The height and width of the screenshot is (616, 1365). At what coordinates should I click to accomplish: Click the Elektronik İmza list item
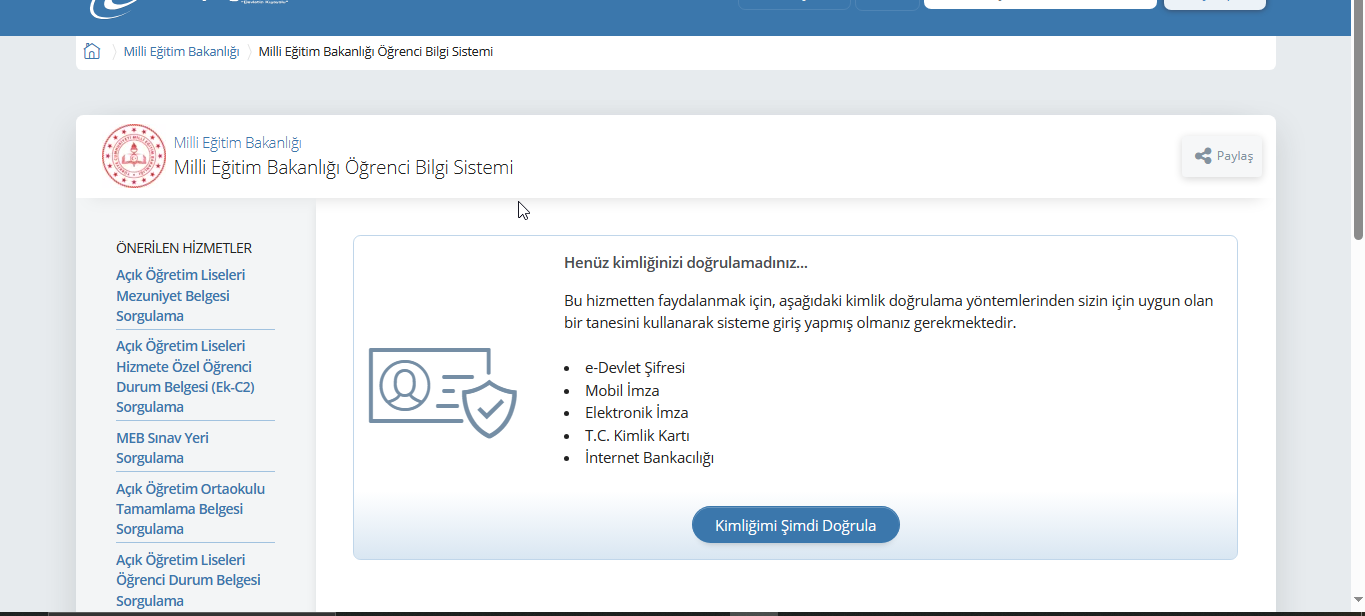636,412
